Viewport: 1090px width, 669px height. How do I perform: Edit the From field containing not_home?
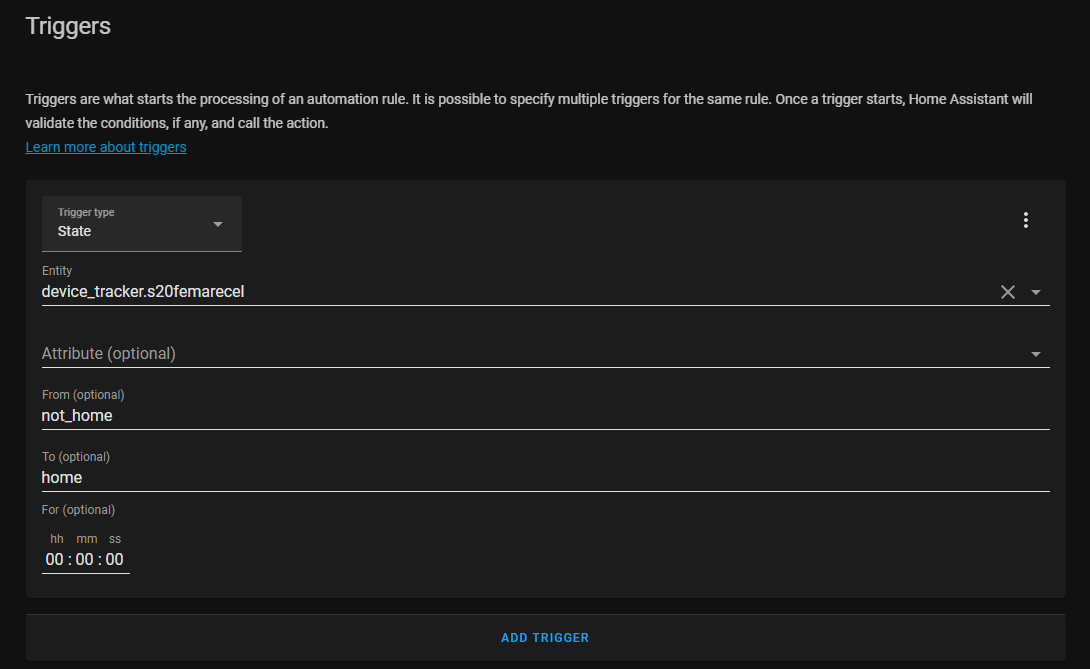pyautogui.click(x=500, y=416)
